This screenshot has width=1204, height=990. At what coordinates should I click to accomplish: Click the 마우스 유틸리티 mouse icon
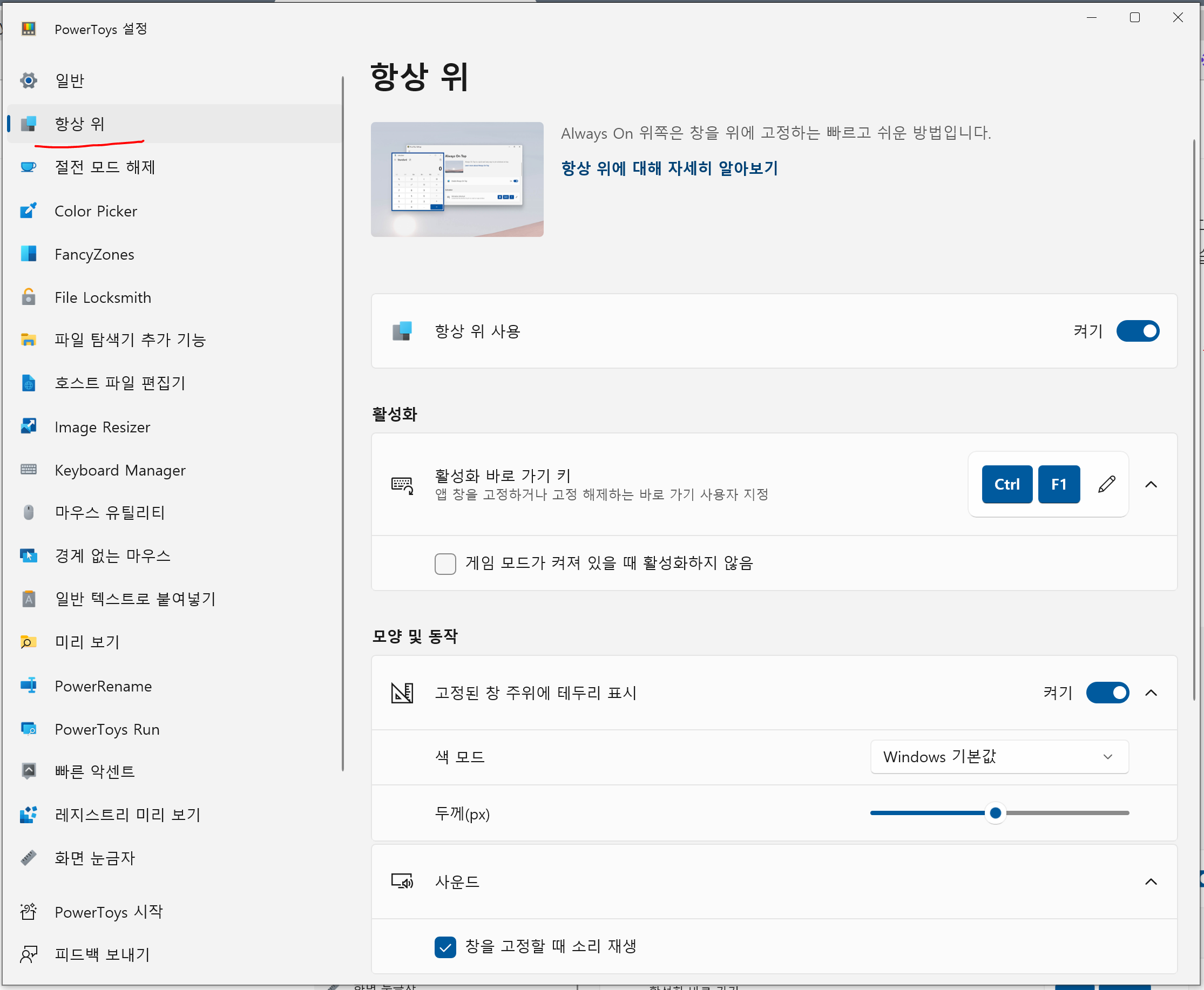[x=29, y=513]
